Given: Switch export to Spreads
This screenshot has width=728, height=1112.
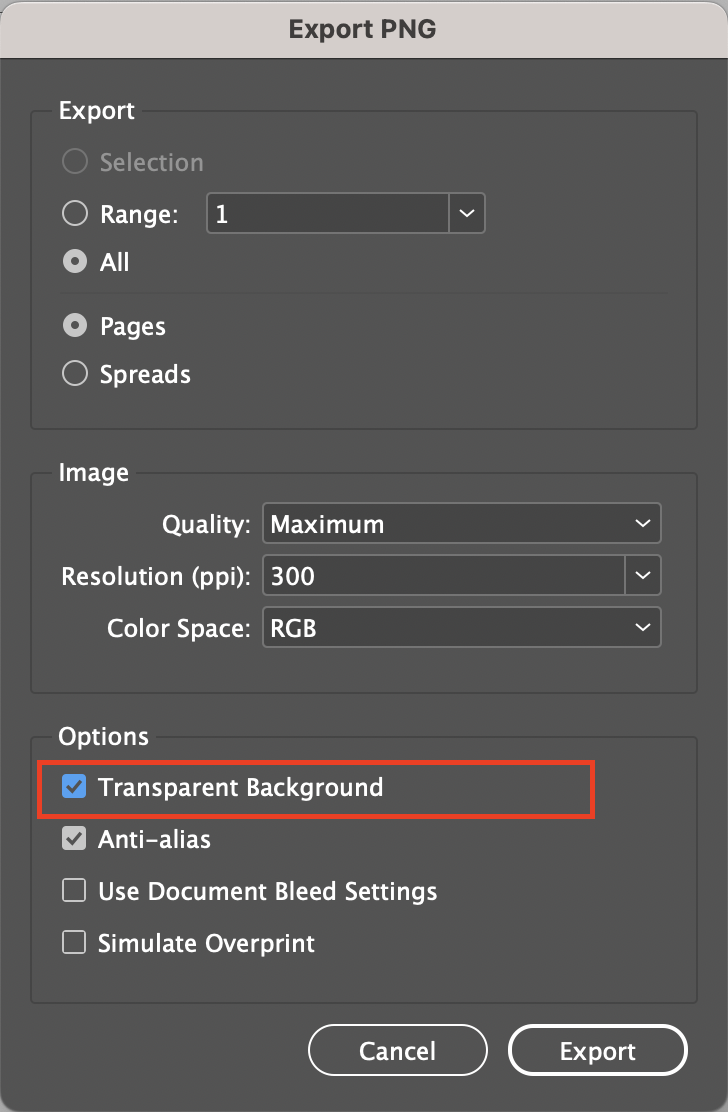Looking at the screenshot, I should pyautogui.click(x=74, y=373).
